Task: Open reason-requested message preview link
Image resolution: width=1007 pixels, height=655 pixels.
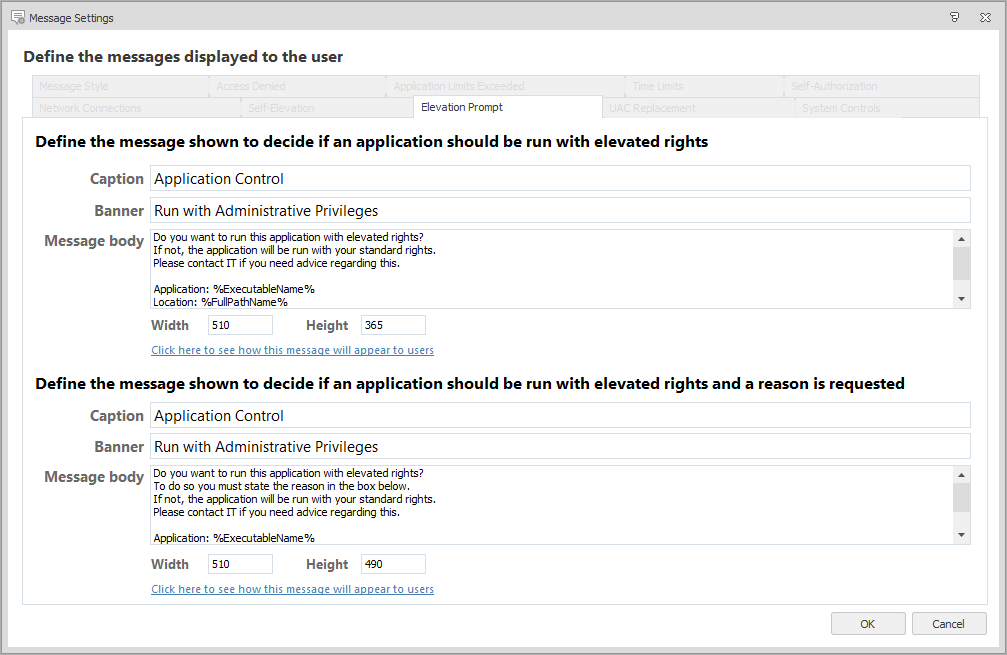Action: click(x=292, y=589)
